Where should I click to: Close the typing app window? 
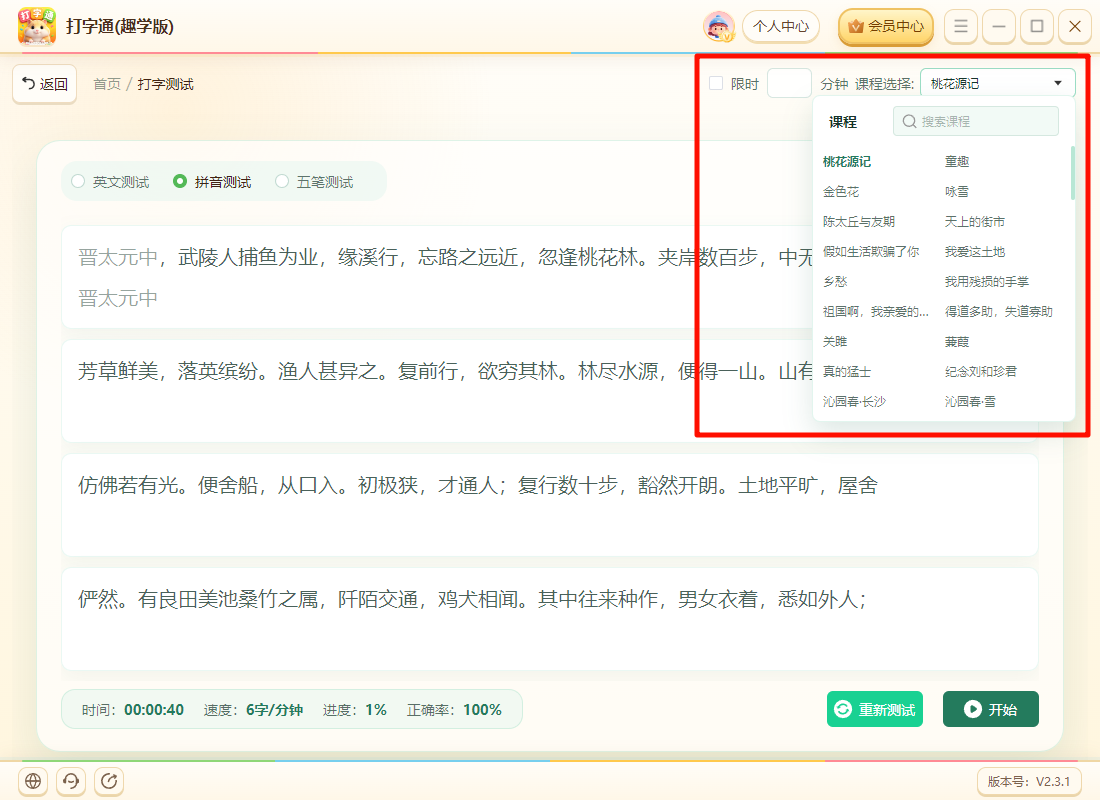[1074, 27]
